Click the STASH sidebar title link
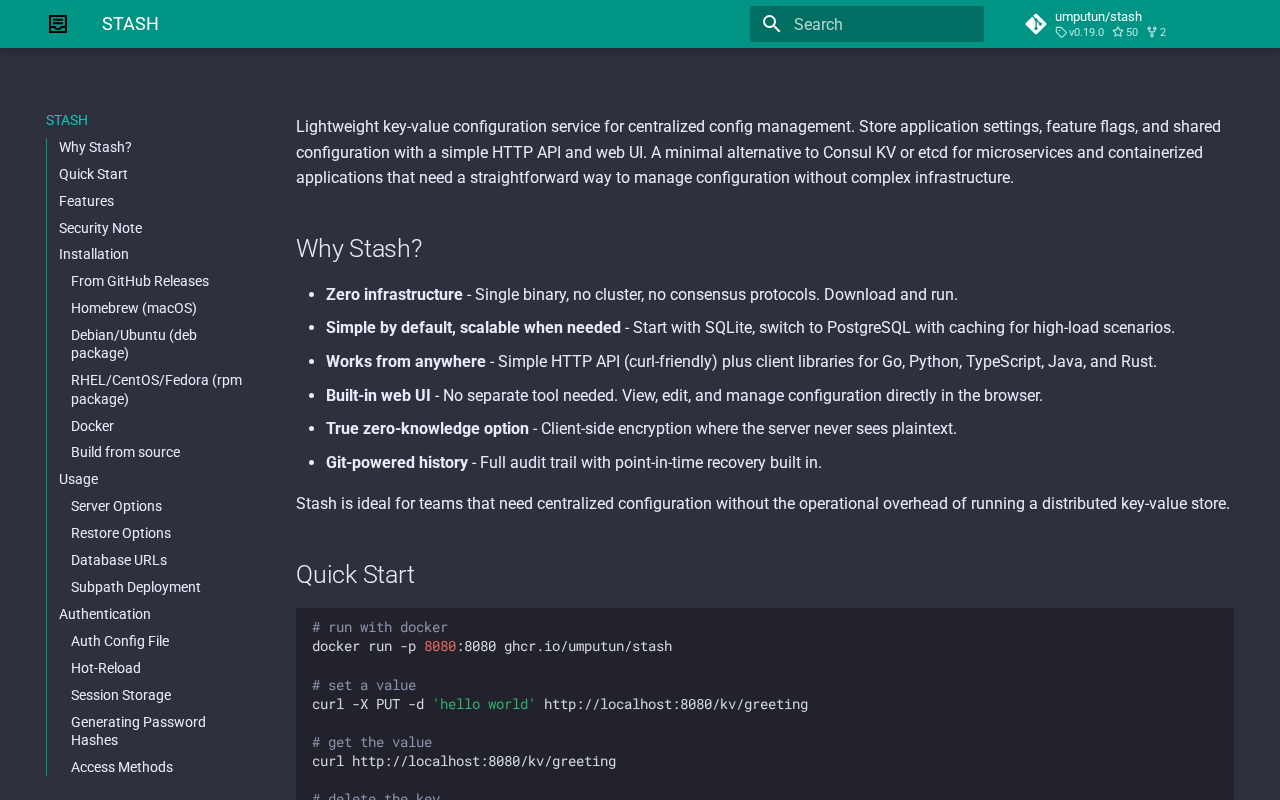Image resolution: width=1280 pixels, height=800 pixels. pyautogui.click(x=67, y=120)
